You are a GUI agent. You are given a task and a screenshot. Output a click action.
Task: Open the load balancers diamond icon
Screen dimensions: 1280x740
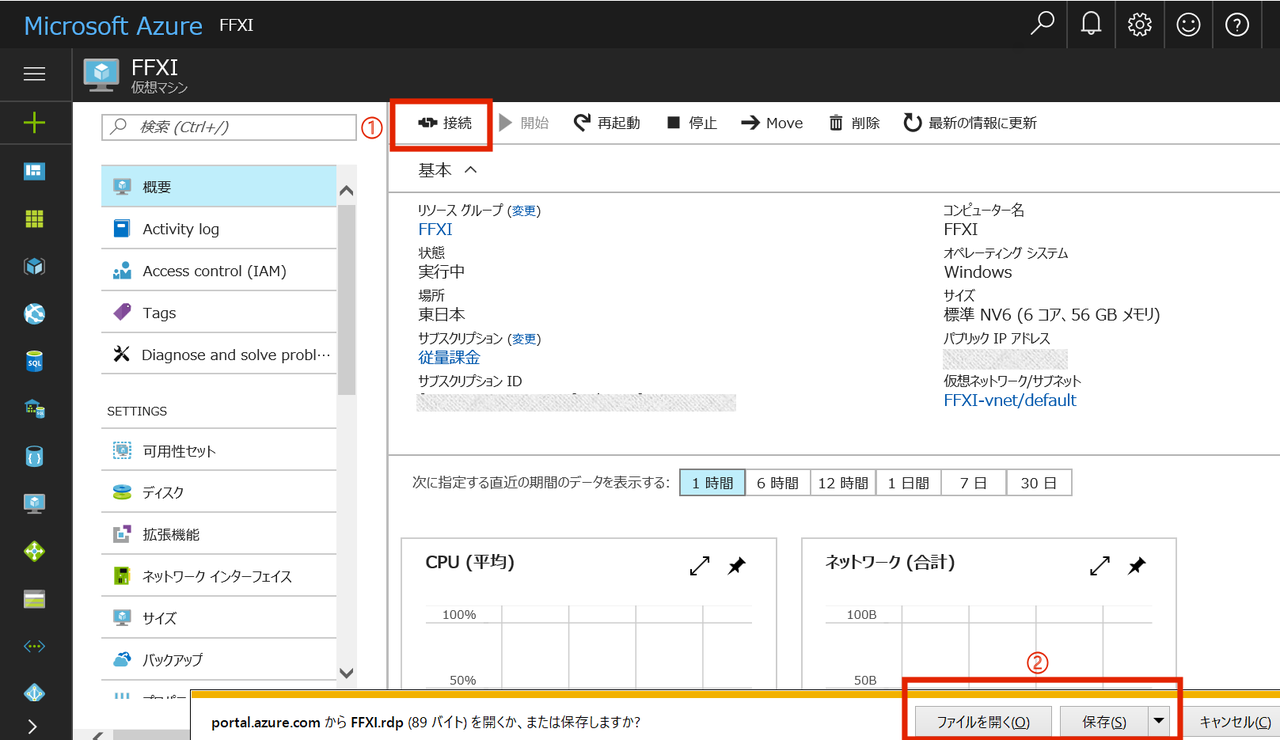point(35,551)
